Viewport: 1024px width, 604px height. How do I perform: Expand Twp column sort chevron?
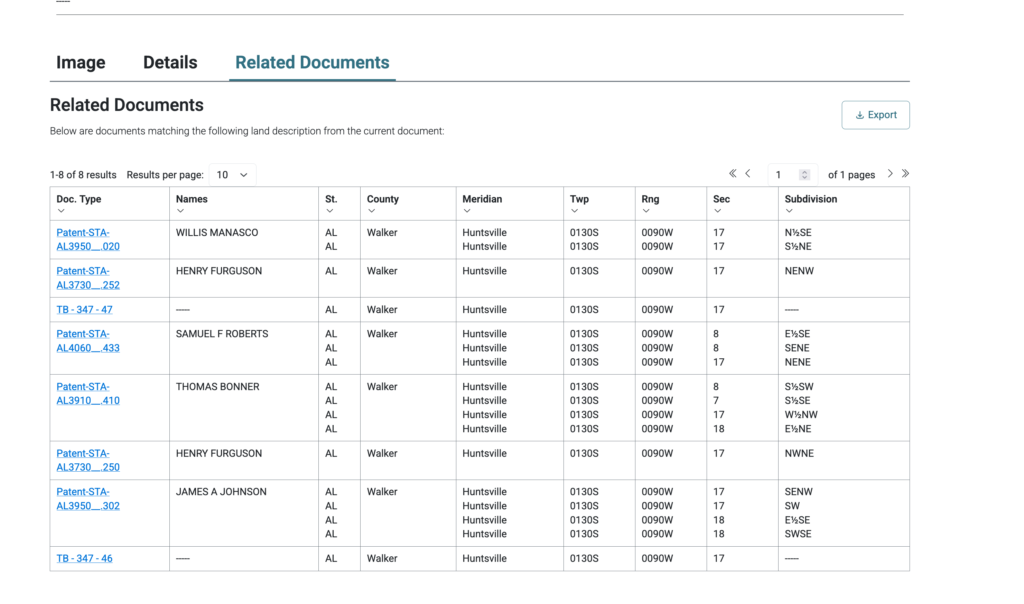pyautogui.click(x=574, y=211)
